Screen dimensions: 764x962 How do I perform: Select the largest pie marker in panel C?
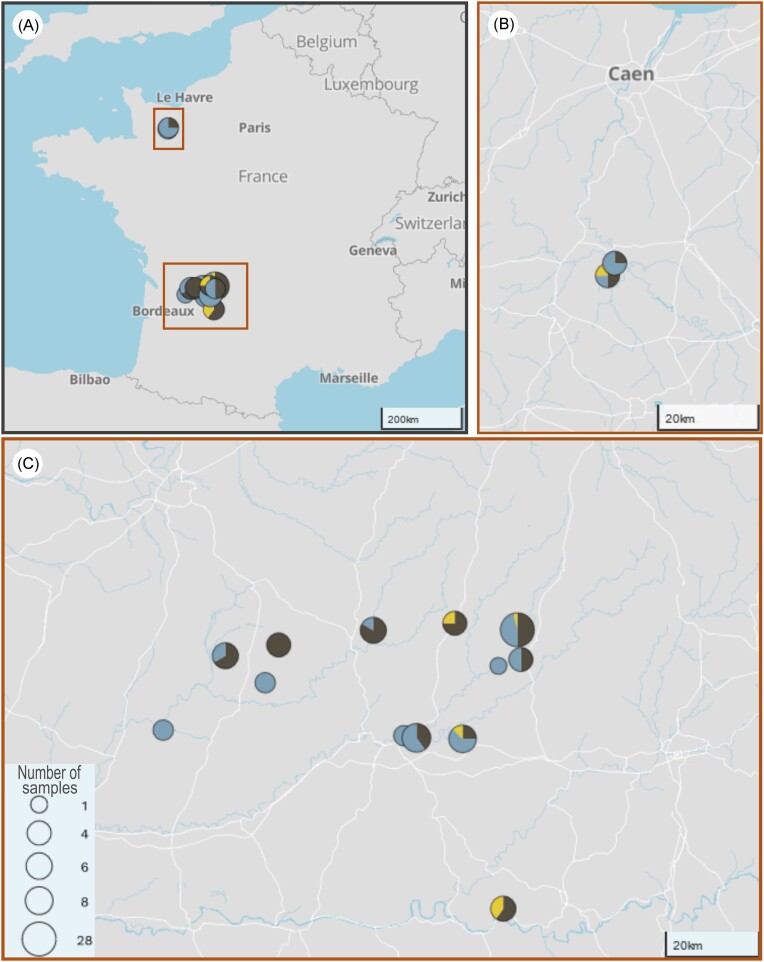(517, 630)
